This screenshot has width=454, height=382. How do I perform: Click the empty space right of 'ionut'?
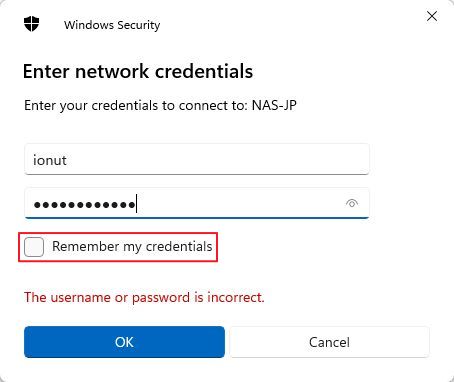click(x=217, y=159)
